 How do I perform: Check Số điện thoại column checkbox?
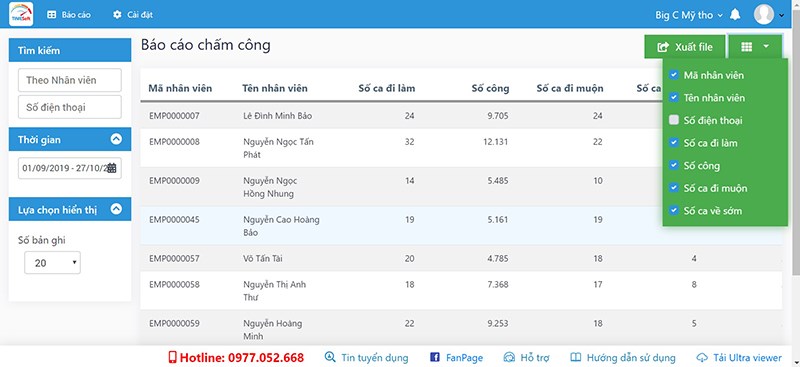[x=673, y=120]
